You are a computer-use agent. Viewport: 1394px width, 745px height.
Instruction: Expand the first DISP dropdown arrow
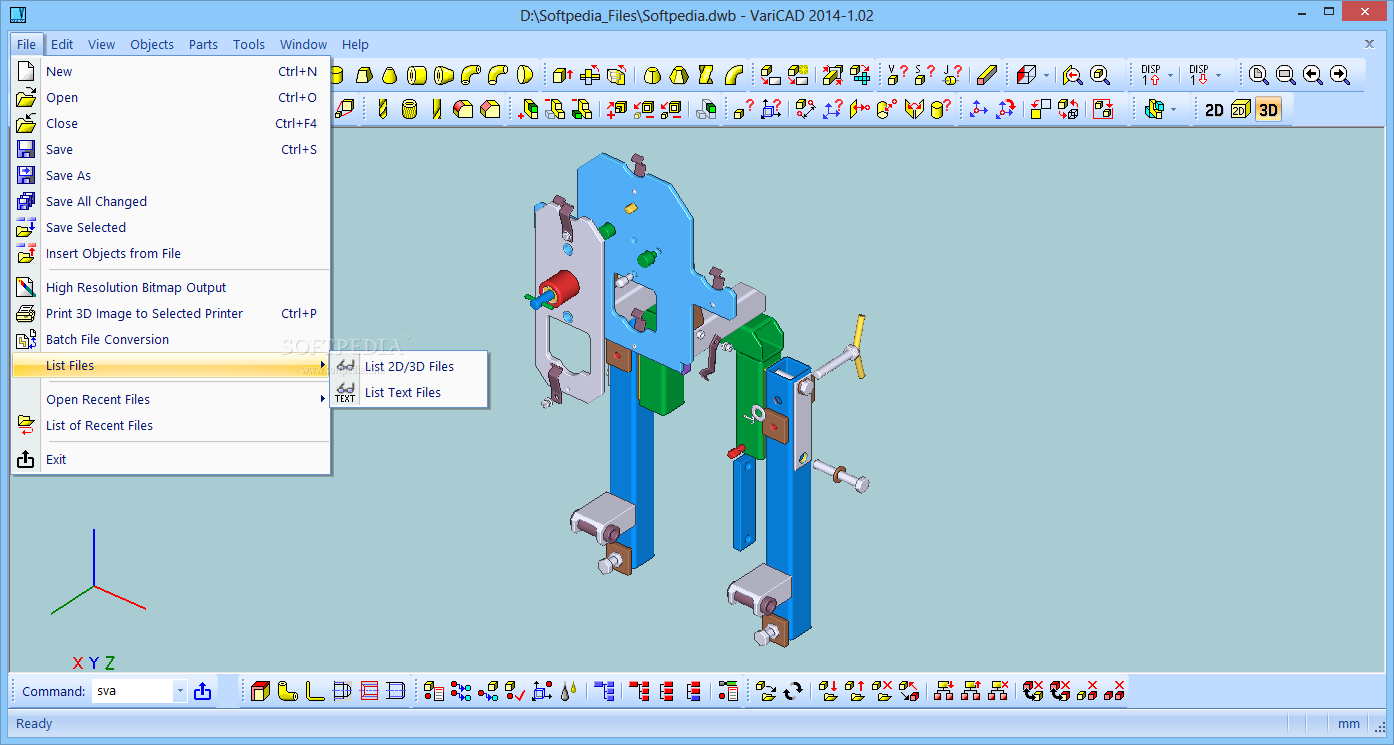pos(1171,75)
